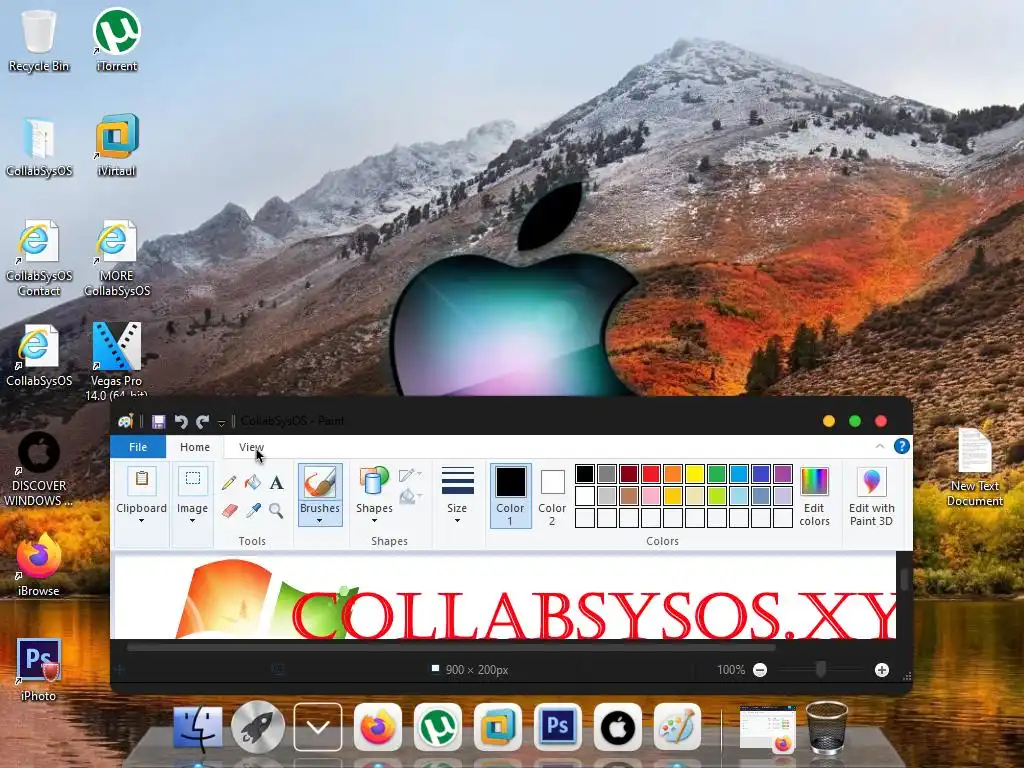Viewport: 1024px width, 768px height.
Task: Click the Brushes tool icon
Action: (319, 482)
